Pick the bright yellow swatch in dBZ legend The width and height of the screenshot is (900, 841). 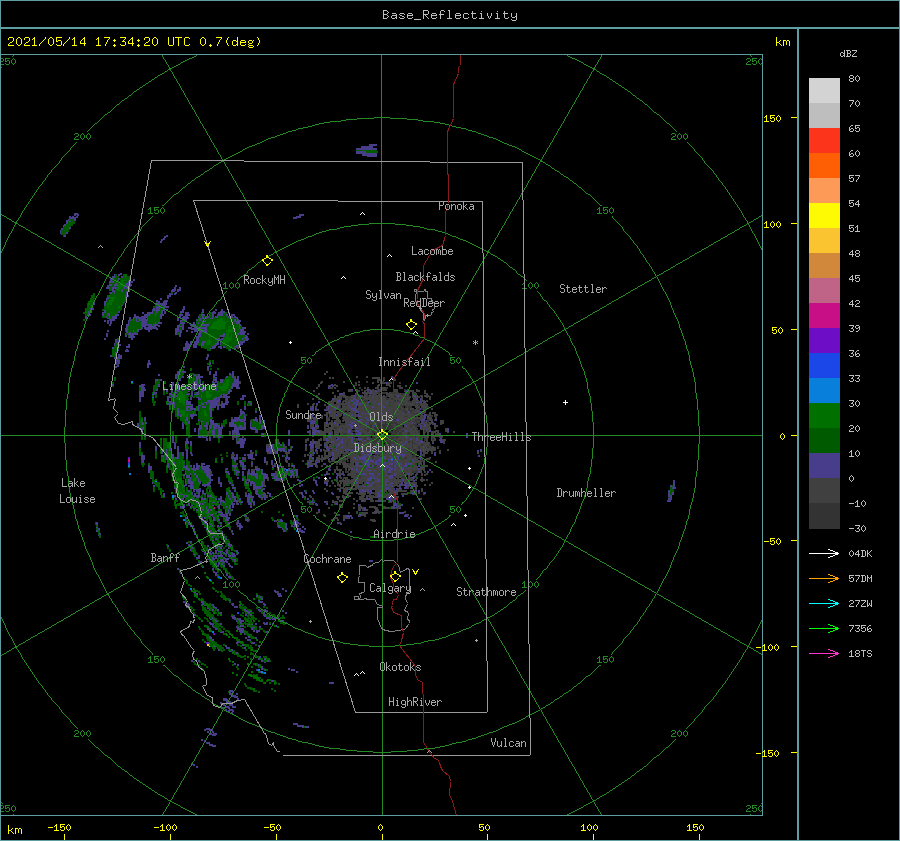click(x=824, y=215)
